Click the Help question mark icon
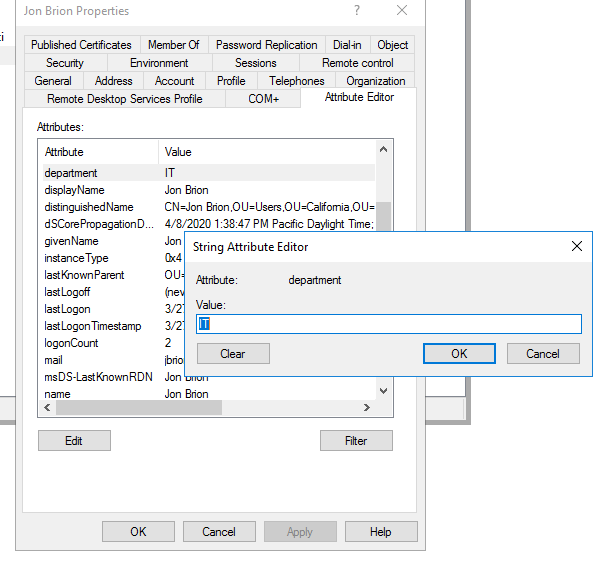 click(357, 11)
